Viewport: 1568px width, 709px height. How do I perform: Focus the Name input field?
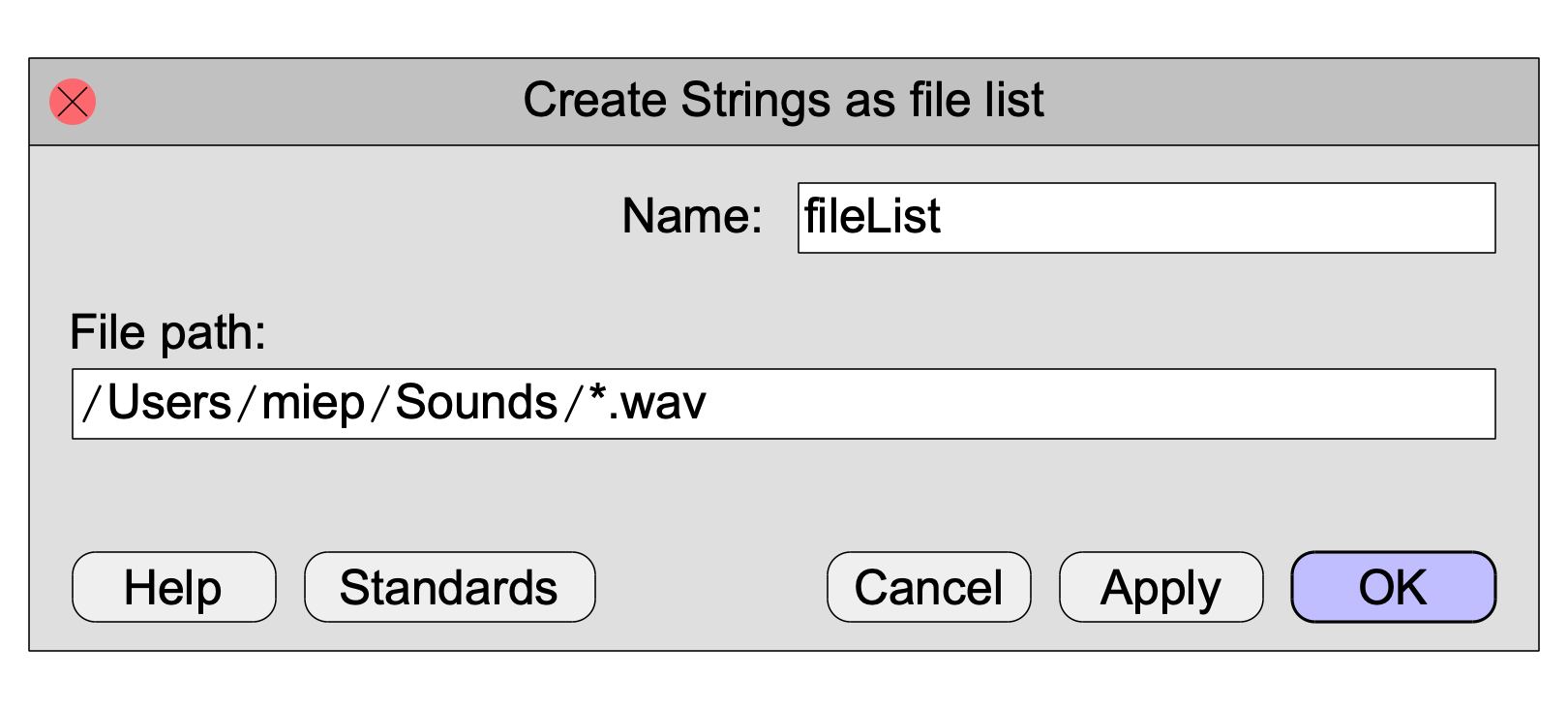(1147, 218)
